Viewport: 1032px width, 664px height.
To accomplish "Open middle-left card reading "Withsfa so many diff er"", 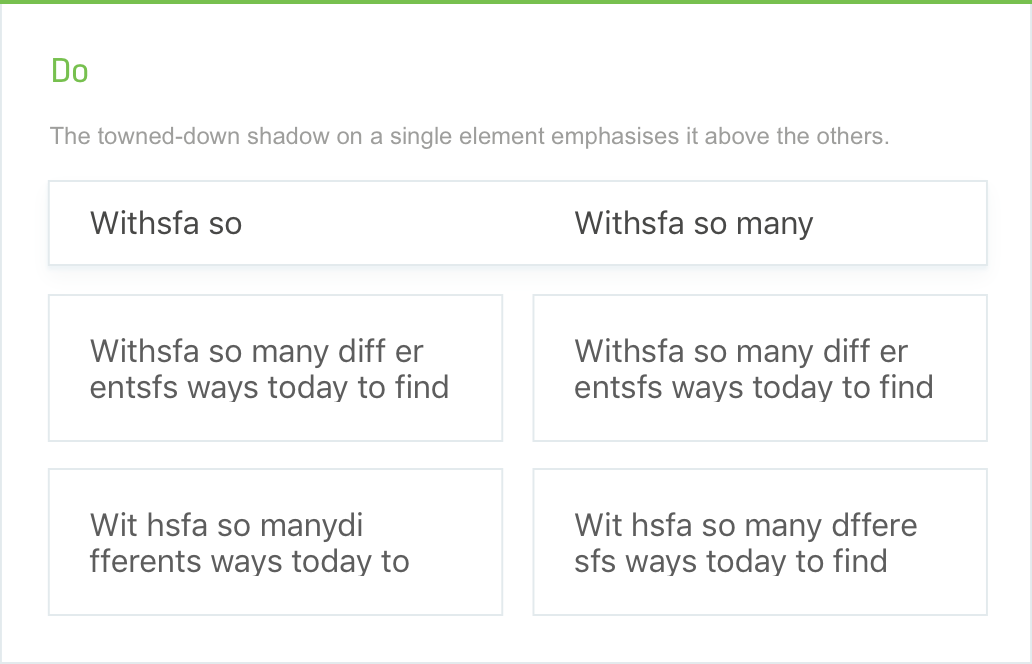I will (x=275, y=368).
